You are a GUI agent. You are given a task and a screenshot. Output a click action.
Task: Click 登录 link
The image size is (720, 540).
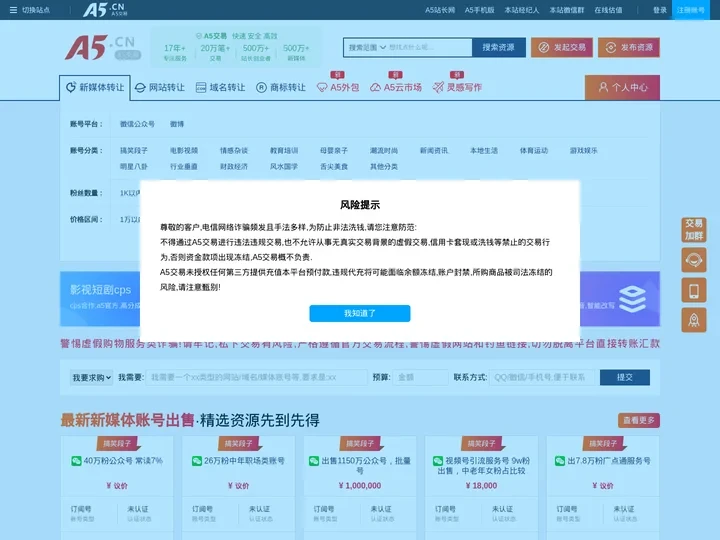(x=660, y=10)
